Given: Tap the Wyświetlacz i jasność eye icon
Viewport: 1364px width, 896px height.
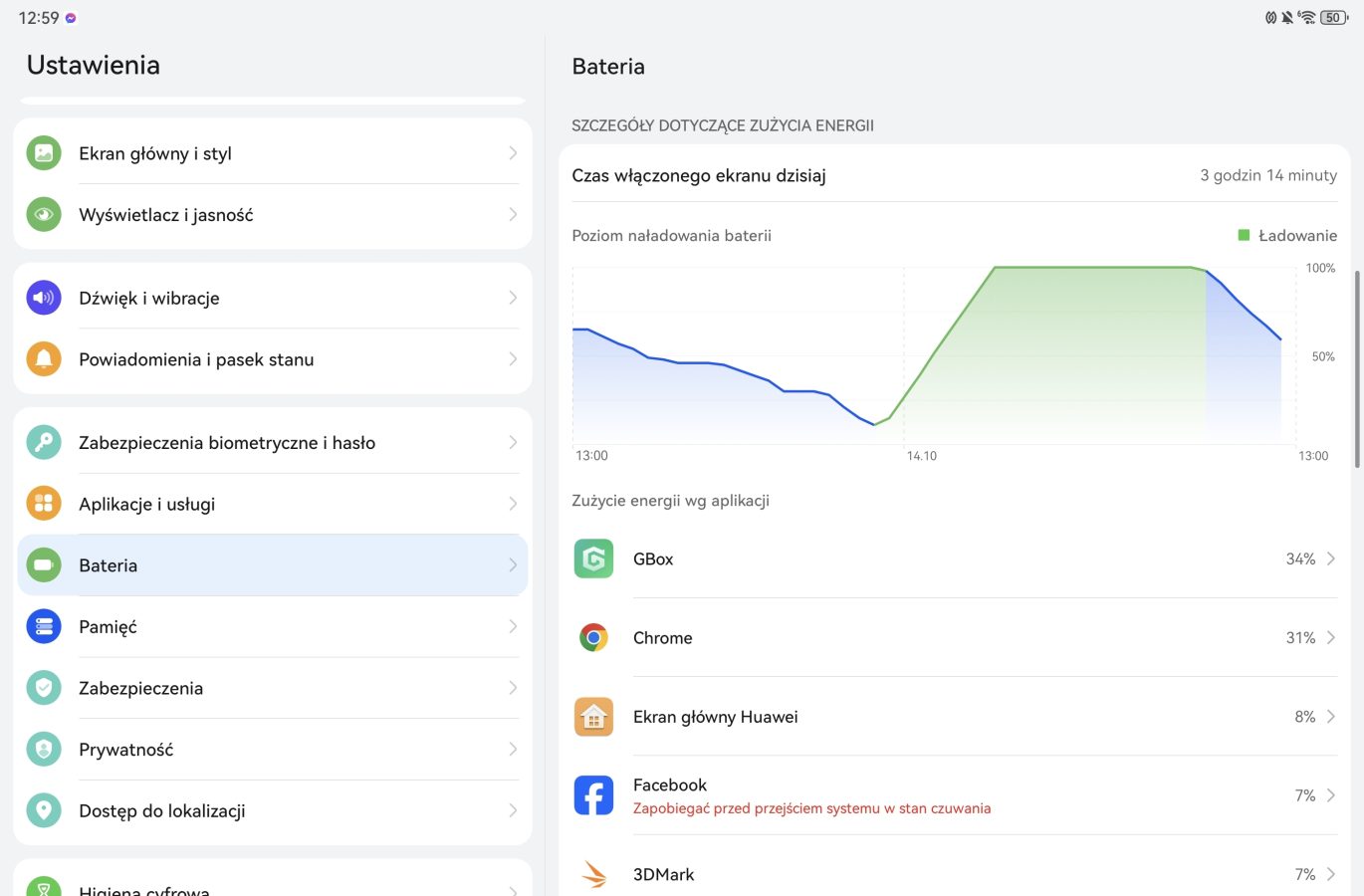Looking at the screenshot, I should click(44, 215).
